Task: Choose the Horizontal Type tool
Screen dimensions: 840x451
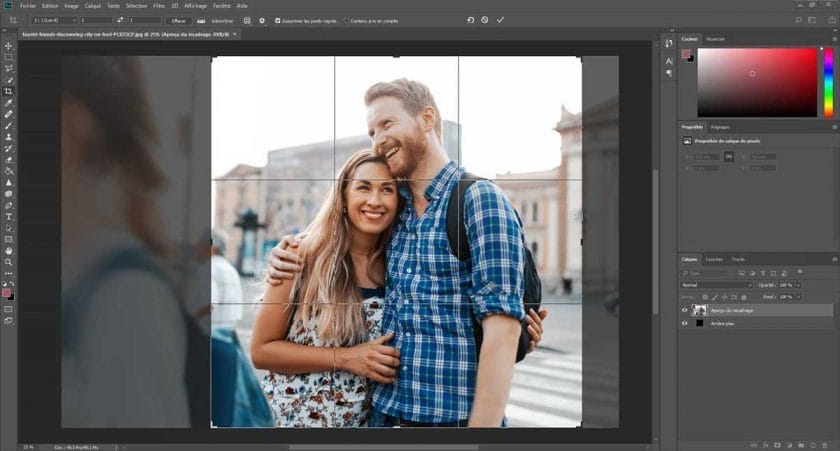Action: (9, 216)
